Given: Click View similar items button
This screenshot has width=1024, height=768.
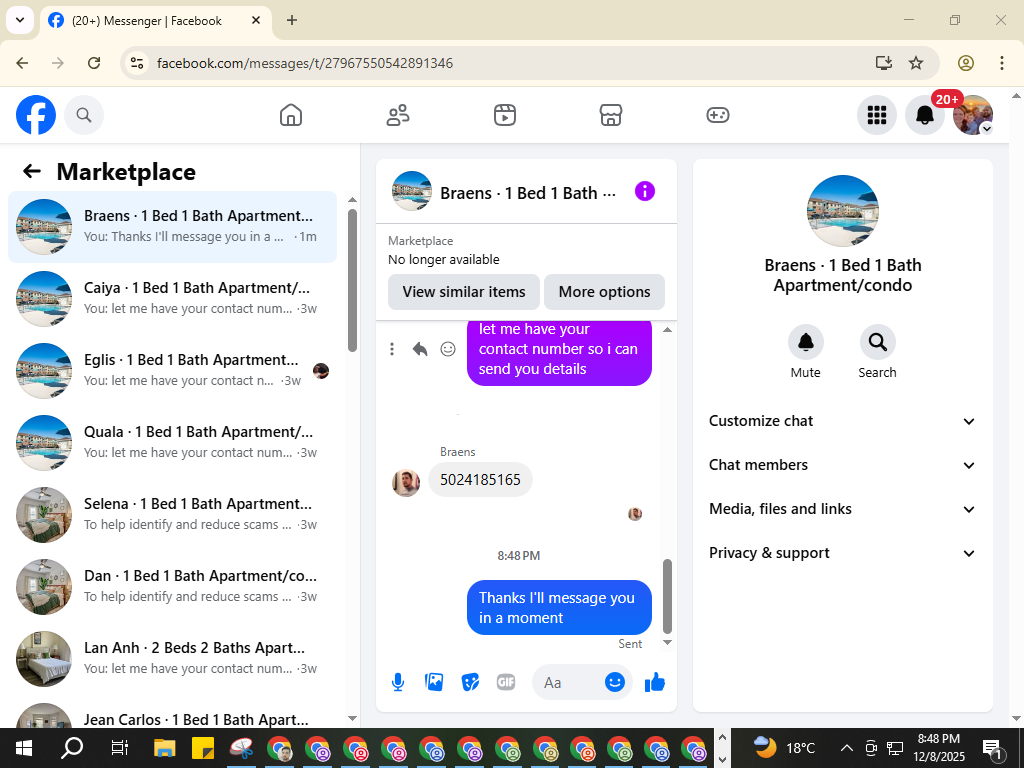Looking at the screenshot, I should click(x=464, y=292).
